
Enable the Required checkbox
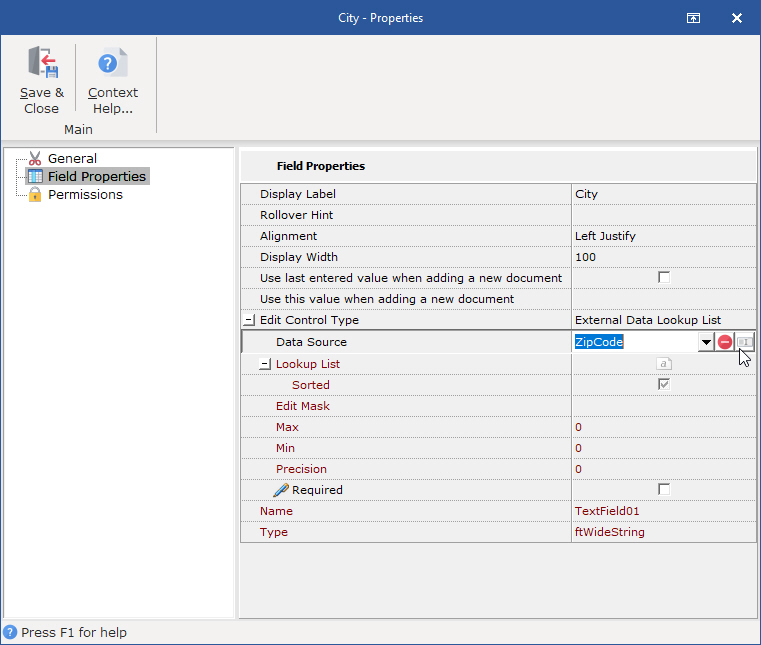(663, 489)
